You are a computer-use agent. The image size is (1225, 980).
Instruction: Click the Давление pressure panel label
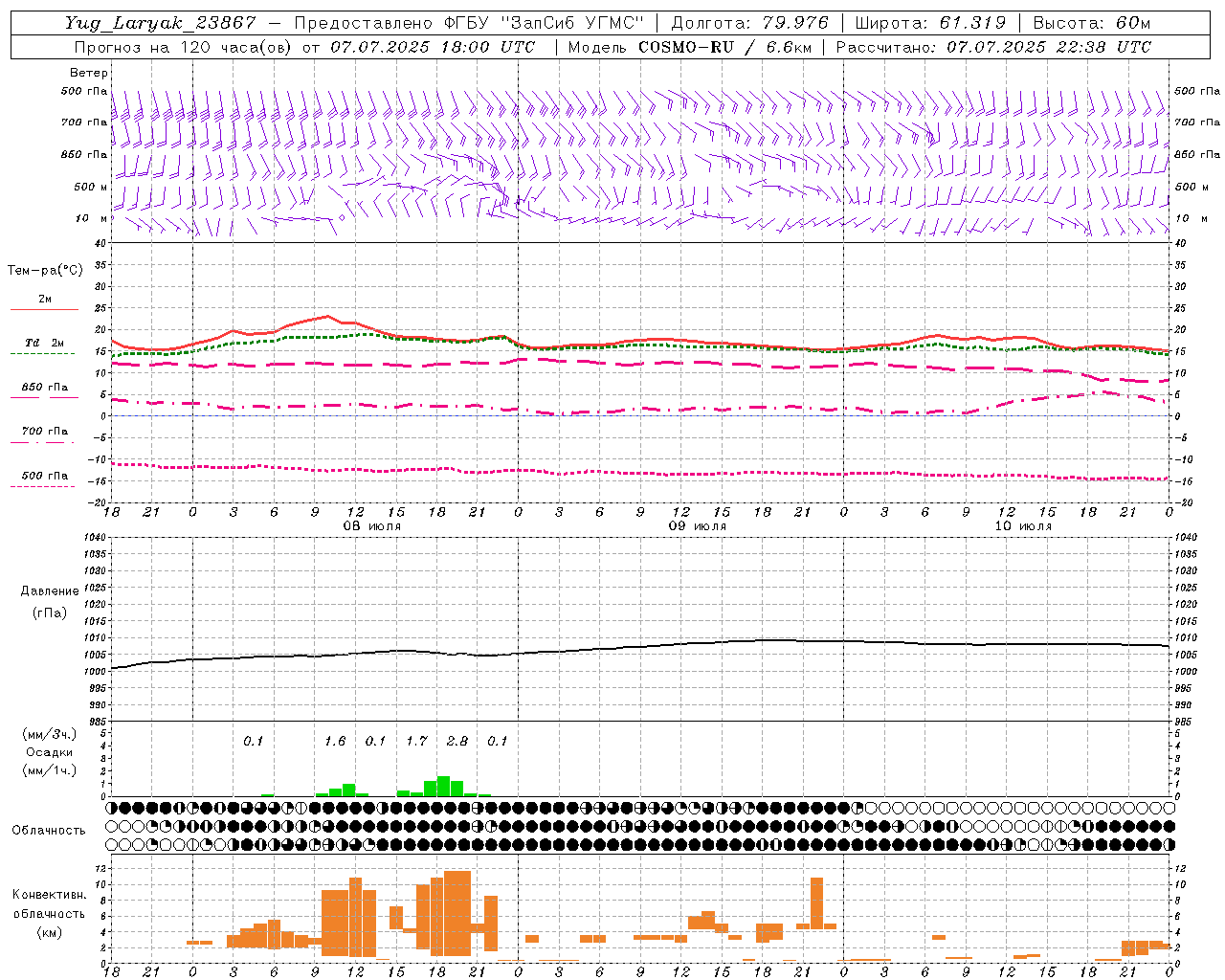[50, 591]
